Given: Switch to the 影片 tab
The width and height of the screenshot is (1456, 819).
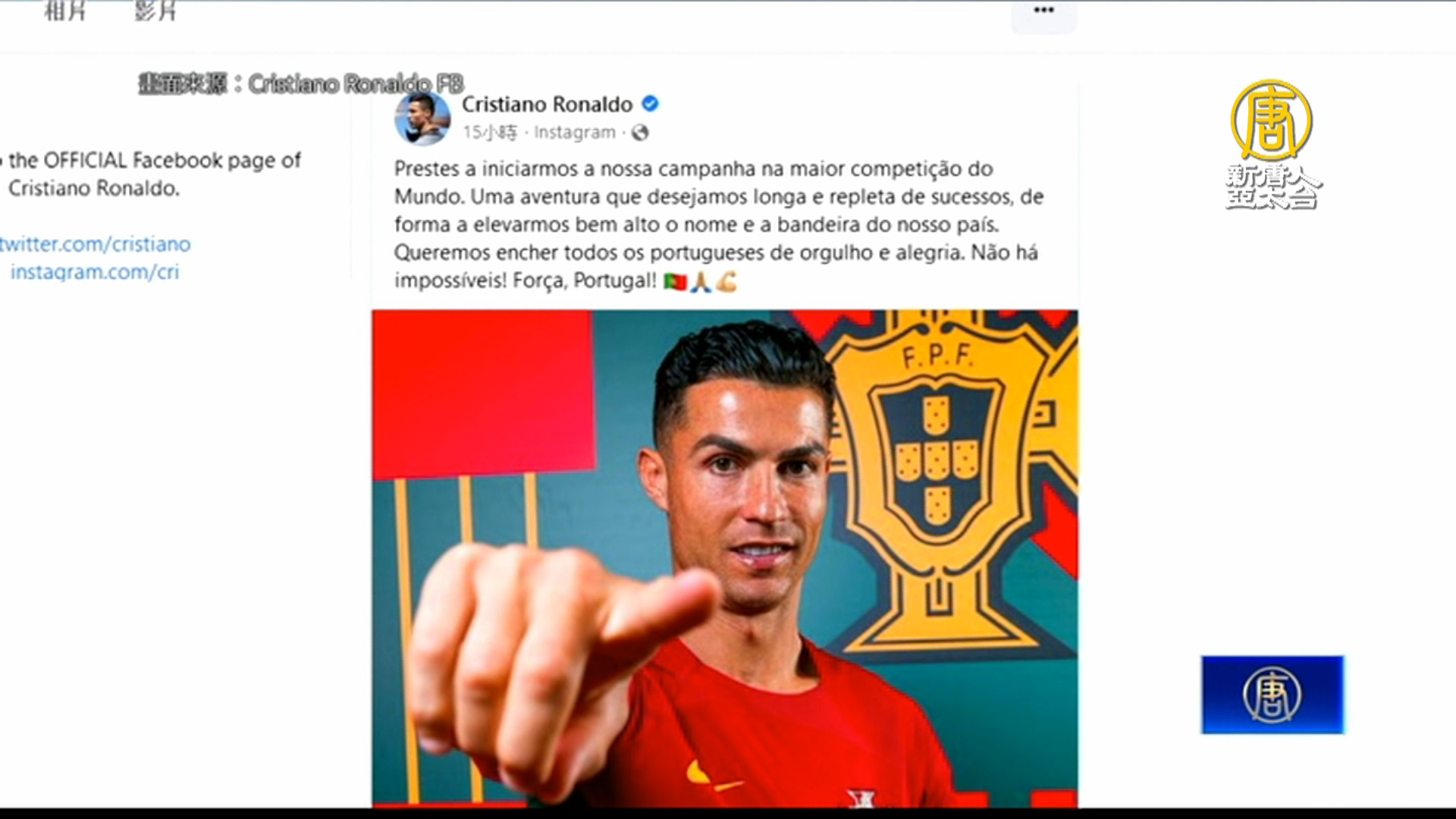Looking at the screenshot, I should 155,11.
